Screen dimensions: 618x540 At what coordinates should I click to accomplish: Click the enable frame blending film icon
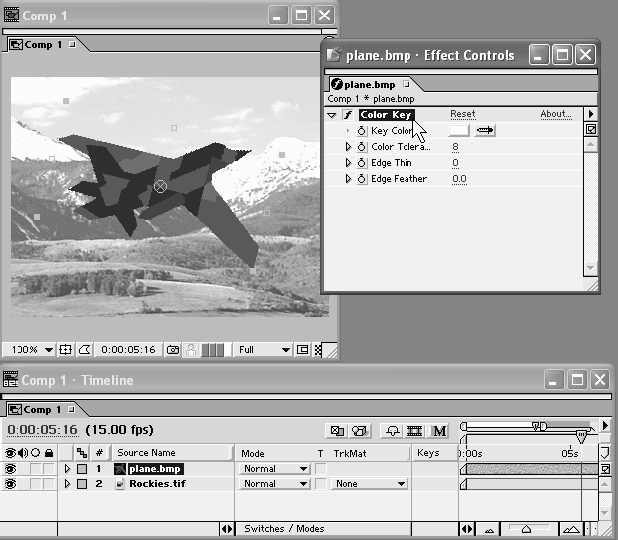tap(415, 431)
